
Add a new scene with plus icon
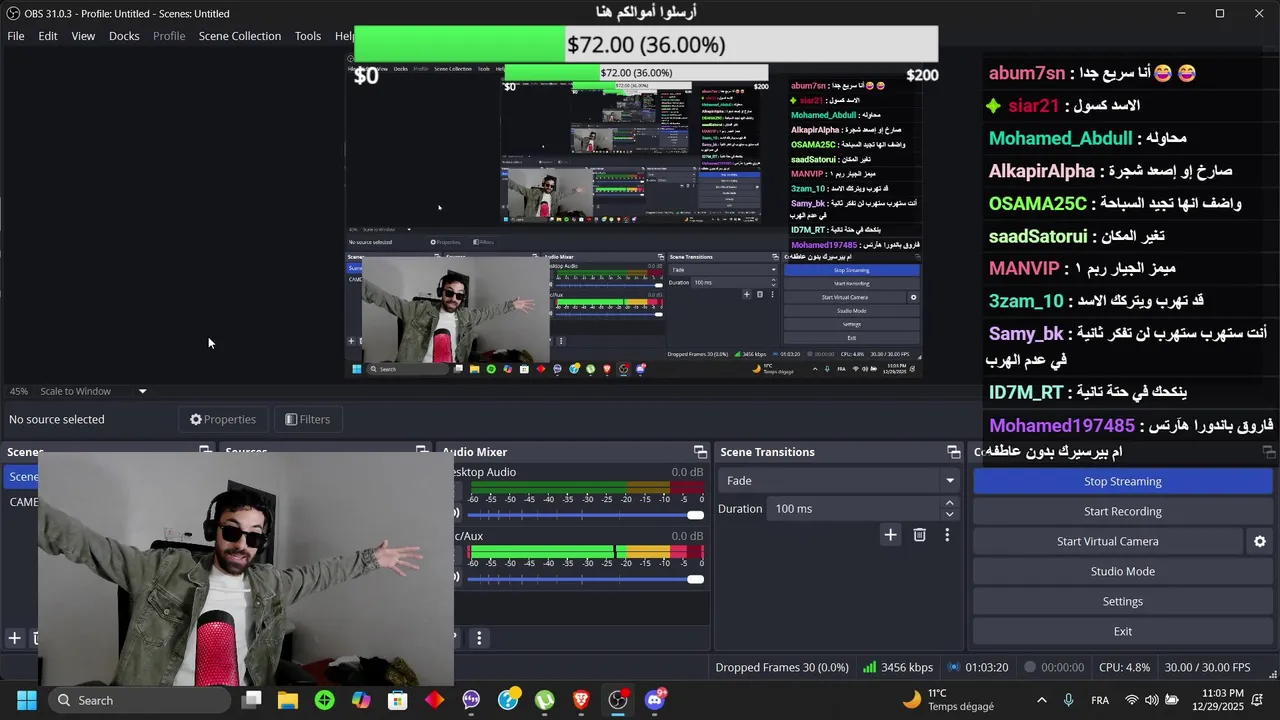(x=14, y=637)
